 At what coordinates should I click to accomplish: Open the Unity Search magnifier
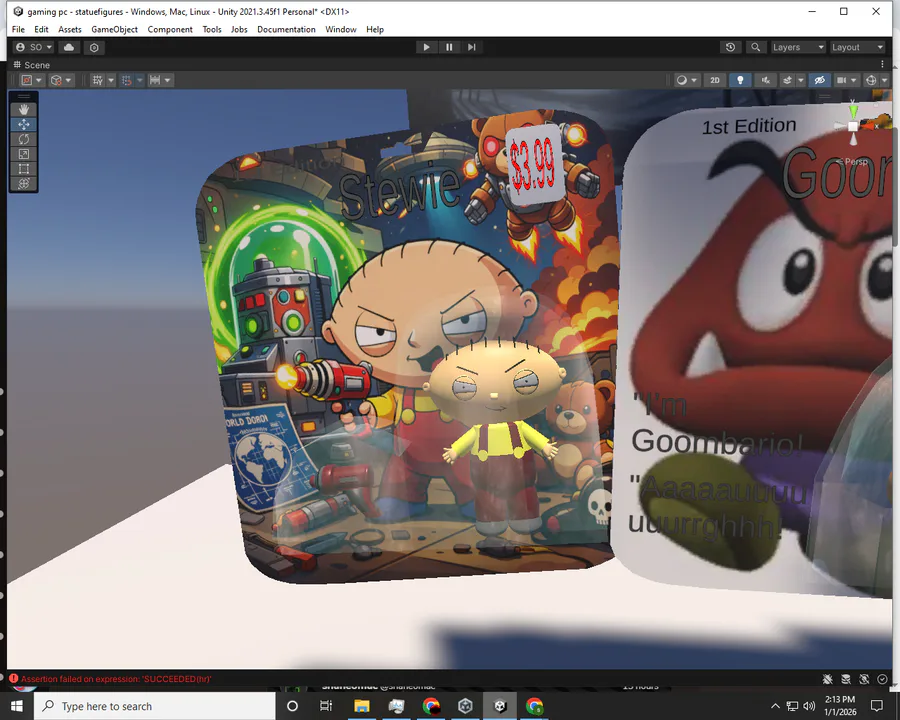pyautogui.click(x=755, y=47)
